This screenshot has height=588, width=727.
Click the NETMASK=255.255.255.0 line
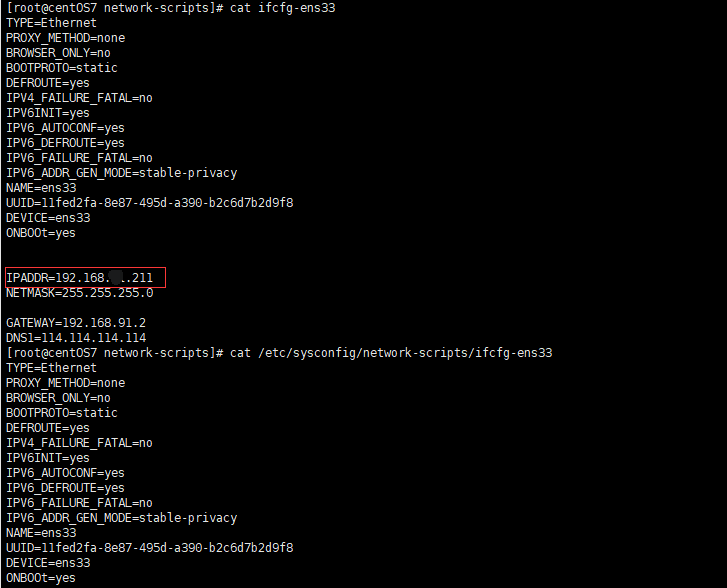(x=79, y=293)
